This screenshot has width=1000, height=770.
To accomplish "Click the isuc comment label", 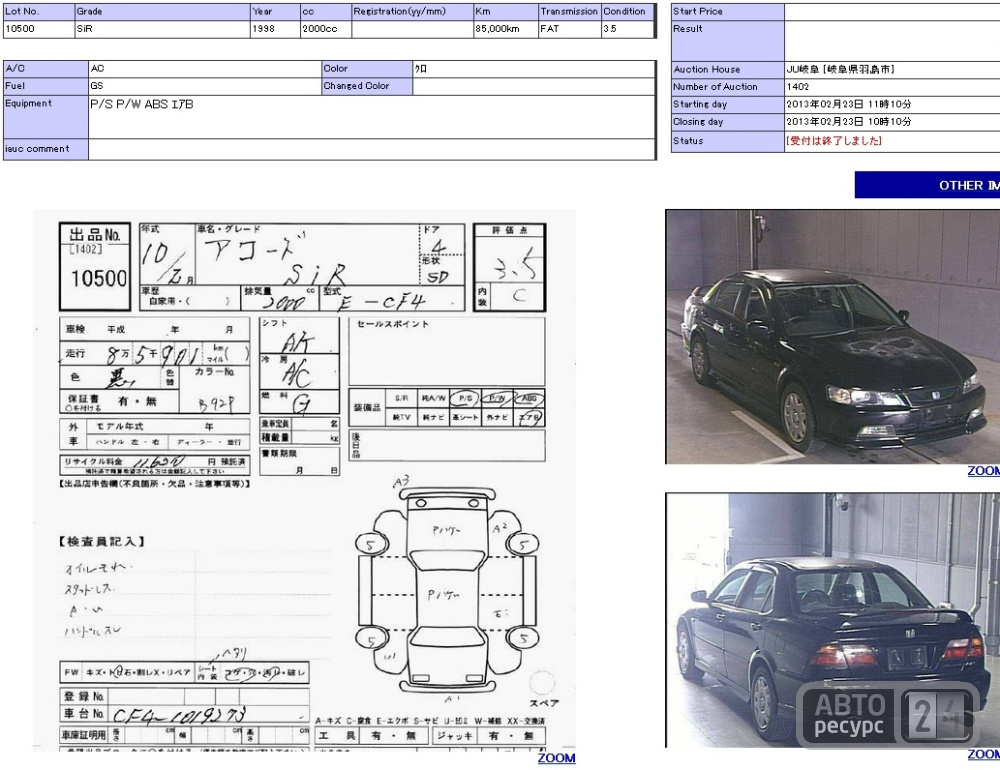I will tap(45, 148).
